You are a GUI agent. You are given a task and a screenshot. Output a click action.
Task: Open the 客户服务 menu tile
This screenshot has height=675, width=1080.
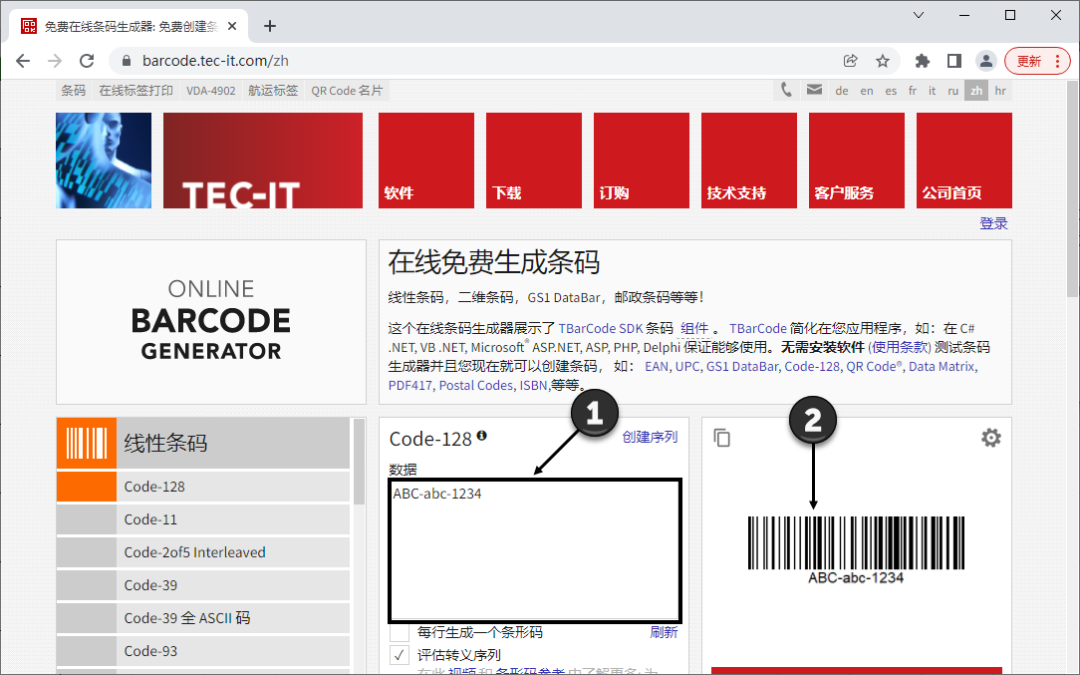(x=856, y=160)
